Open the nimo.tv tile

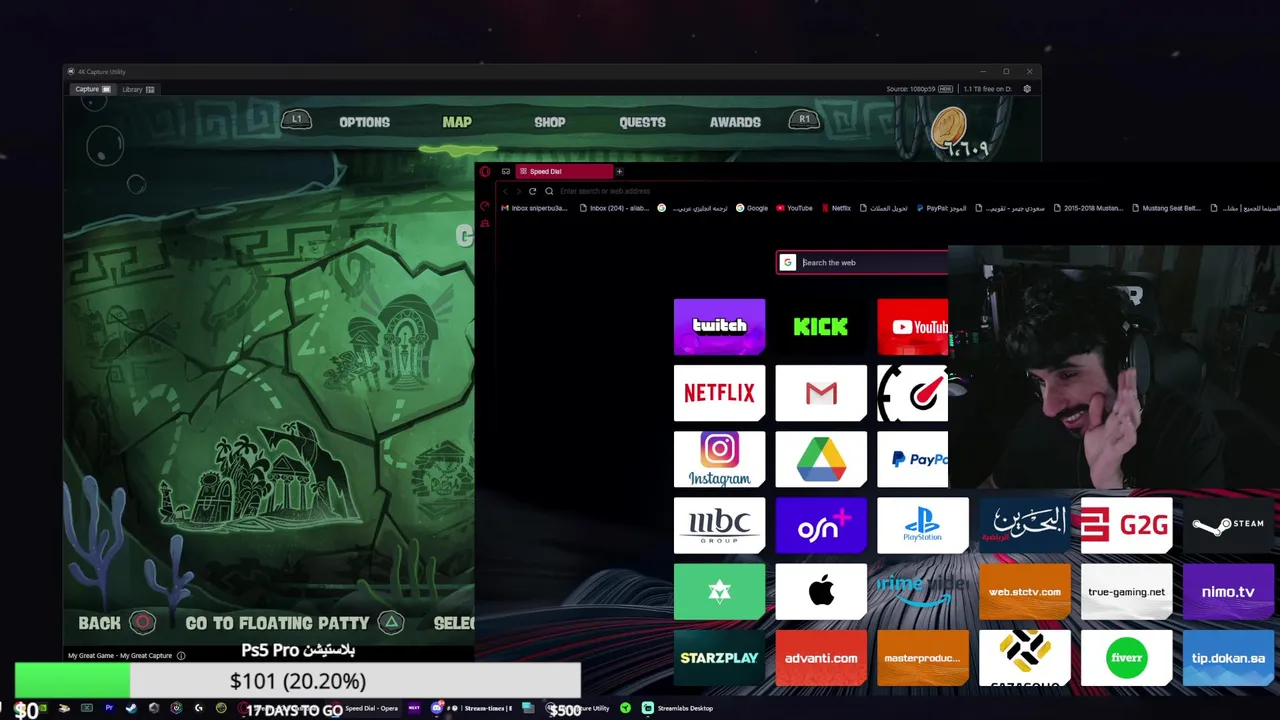click(x=1228, y=592)
